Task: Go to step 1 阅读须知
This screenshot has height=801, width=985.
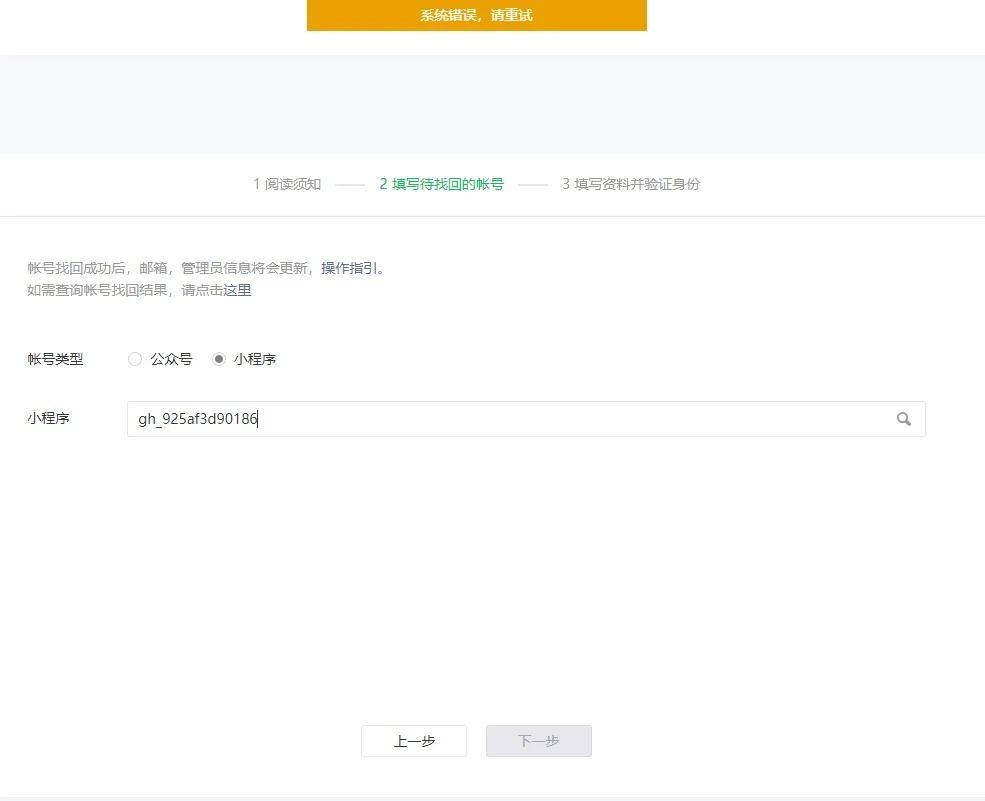Action: click(287, 184)
